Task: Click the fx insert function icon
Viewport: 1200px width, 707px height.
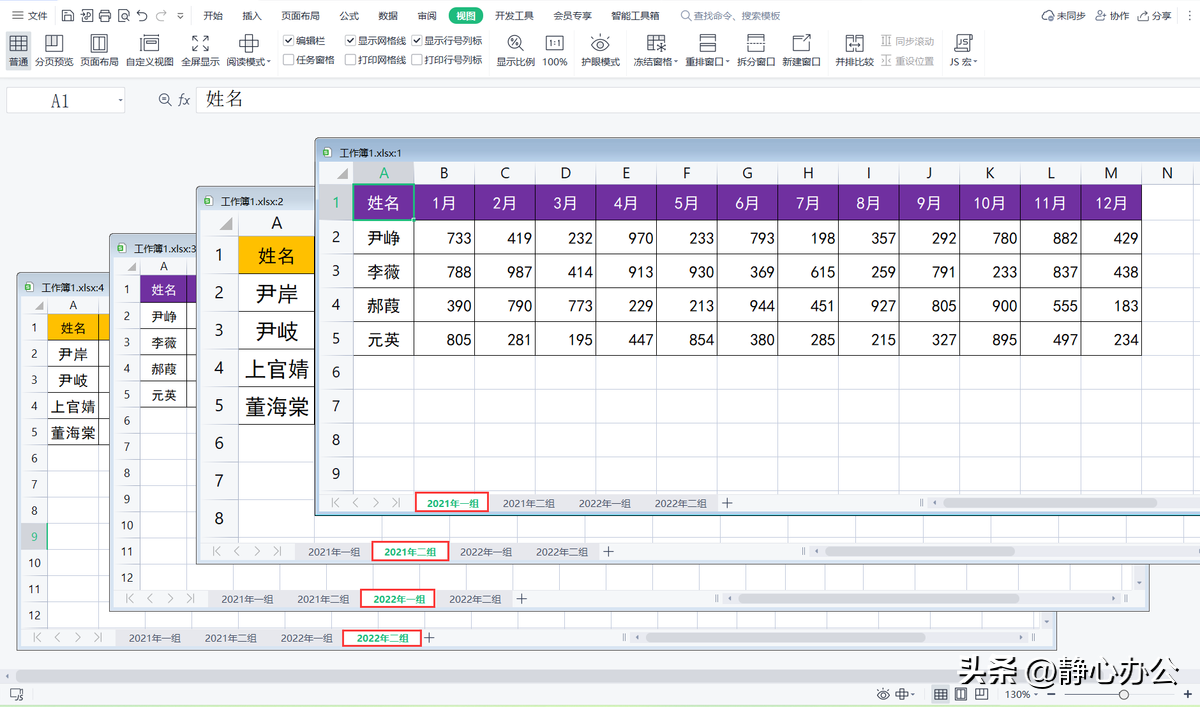Action: tap(184, 100)
